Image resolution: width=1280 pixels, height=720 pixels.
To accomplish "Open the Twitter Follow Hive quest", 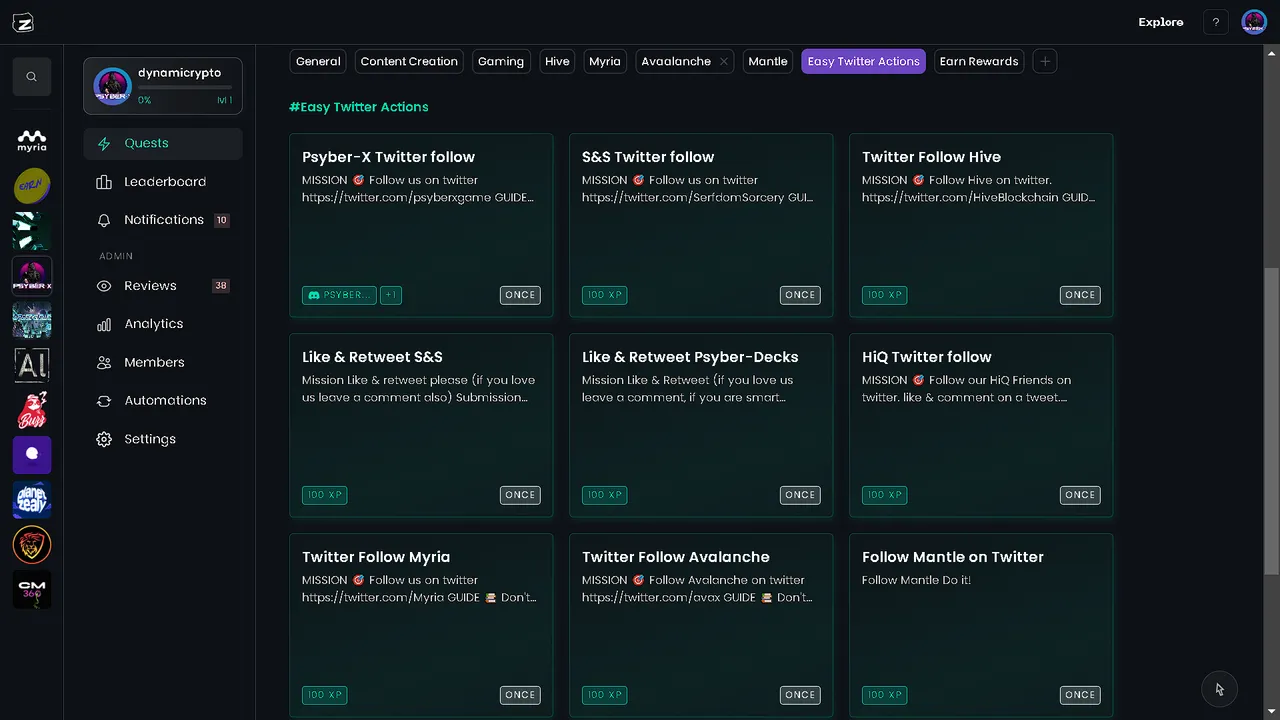I will [981, 225].
